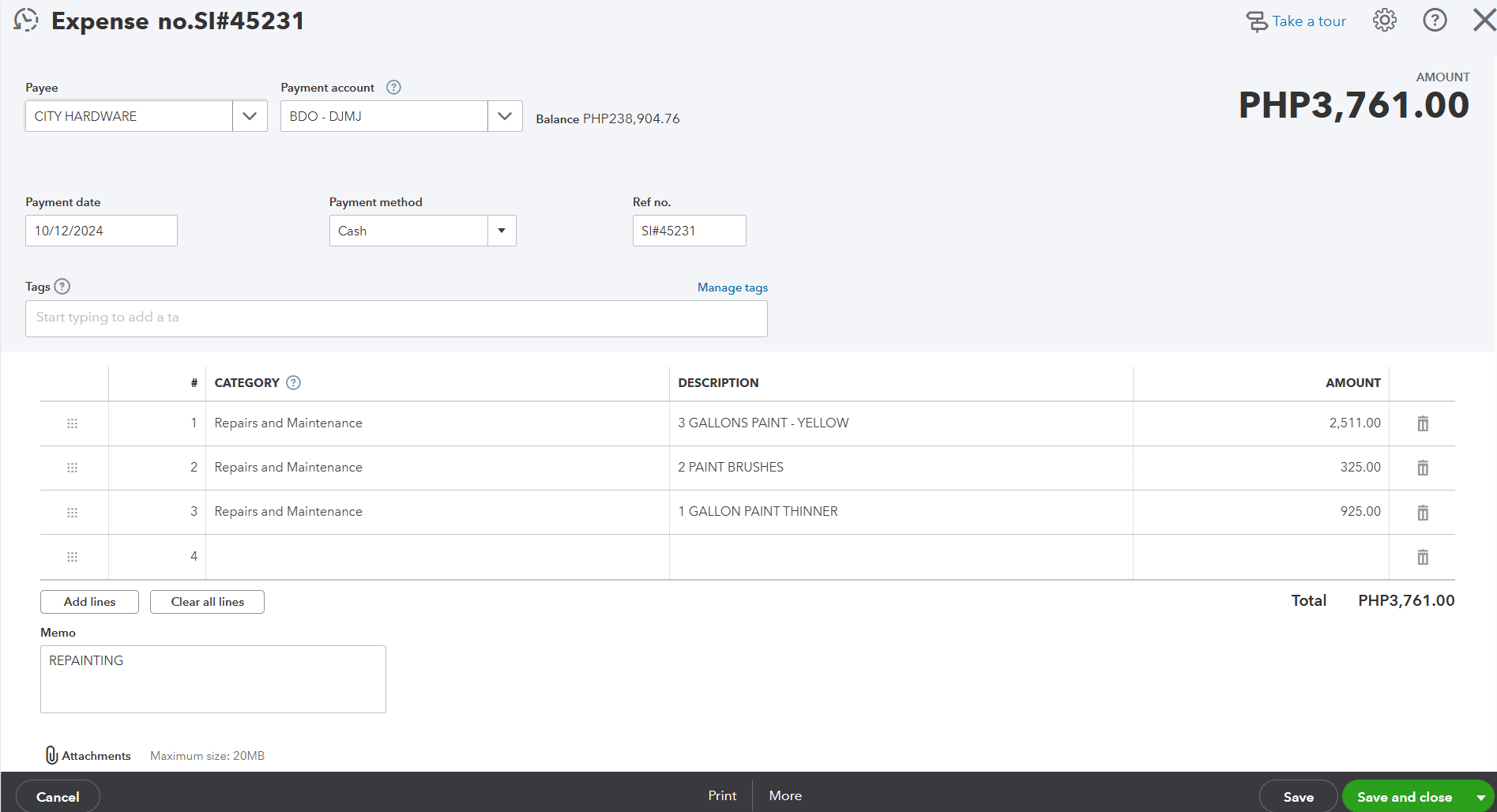Click the Category column help icon

click(293, 383)
